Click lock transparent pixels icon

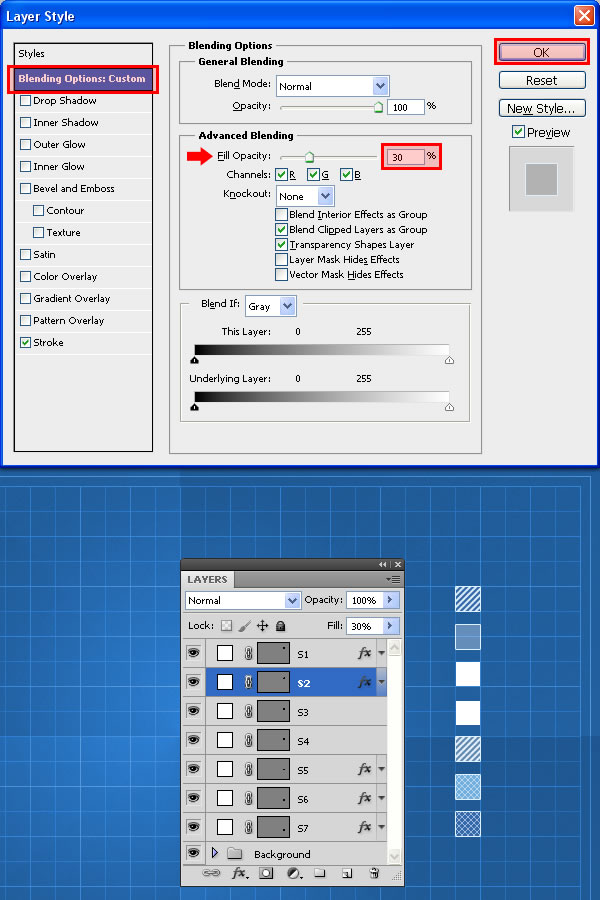[x=227, y=626]
